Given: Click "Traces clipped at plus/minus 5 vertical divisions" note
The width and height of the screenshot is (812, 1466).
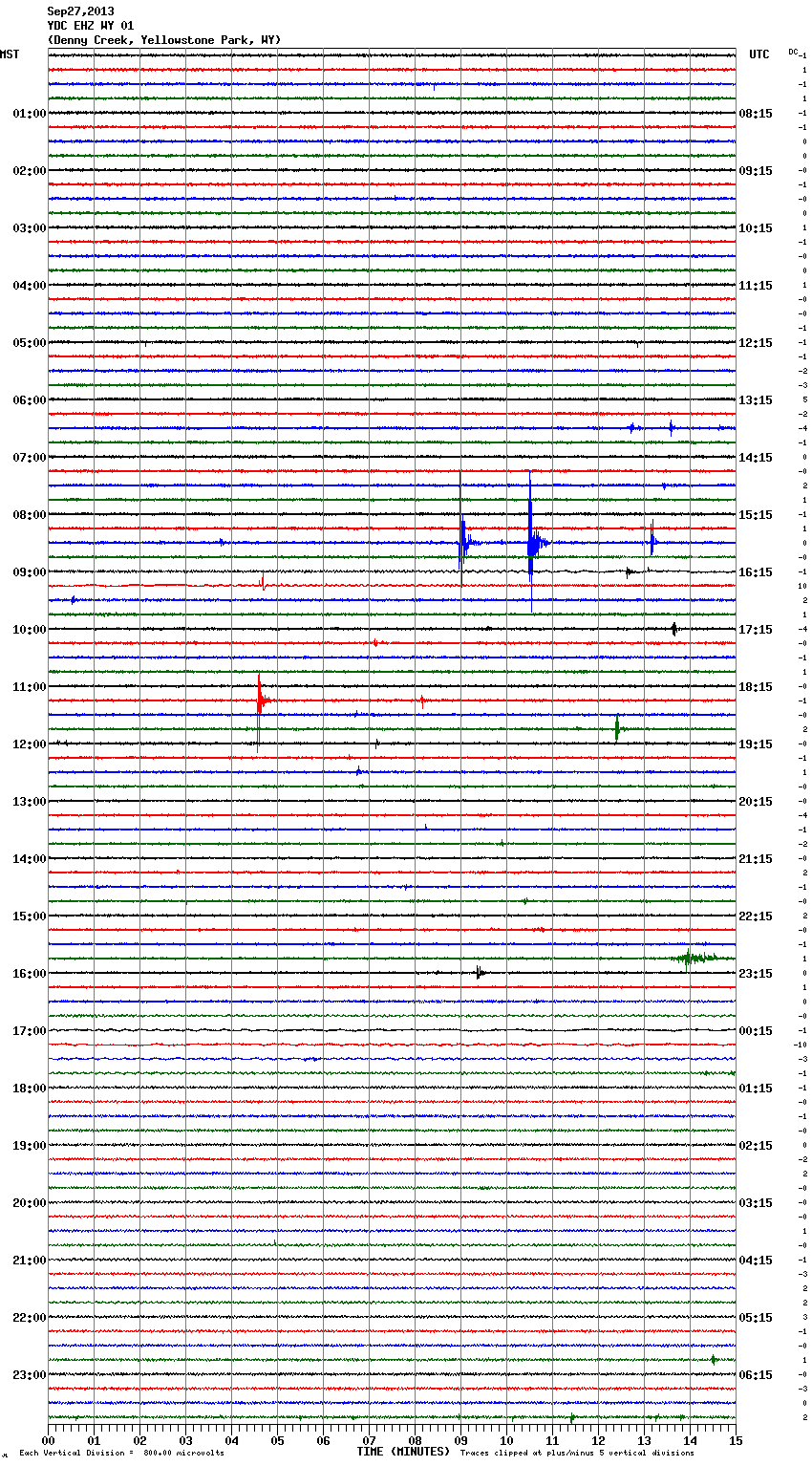Looking at the screenshot, I should pyautogui.click(x=577, y=1453).
